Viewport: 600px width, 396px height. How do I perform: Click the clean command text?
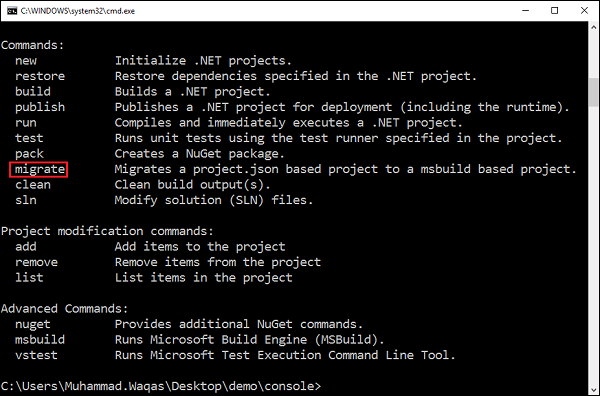pyautogui.click(x=33, y=185)
